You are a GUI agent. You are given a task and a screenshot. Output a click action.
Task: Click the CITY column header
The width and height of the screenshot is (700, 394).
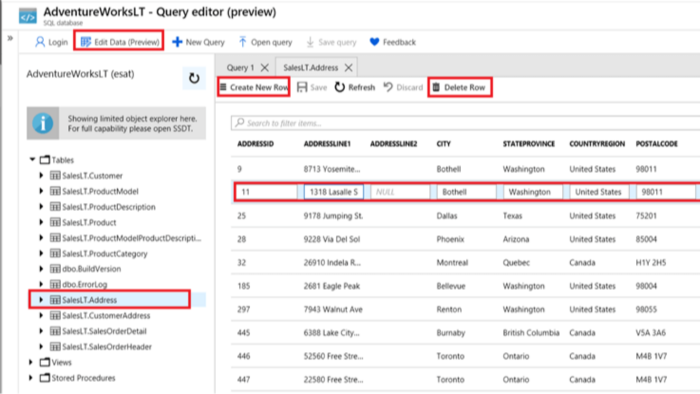point(443,144)
